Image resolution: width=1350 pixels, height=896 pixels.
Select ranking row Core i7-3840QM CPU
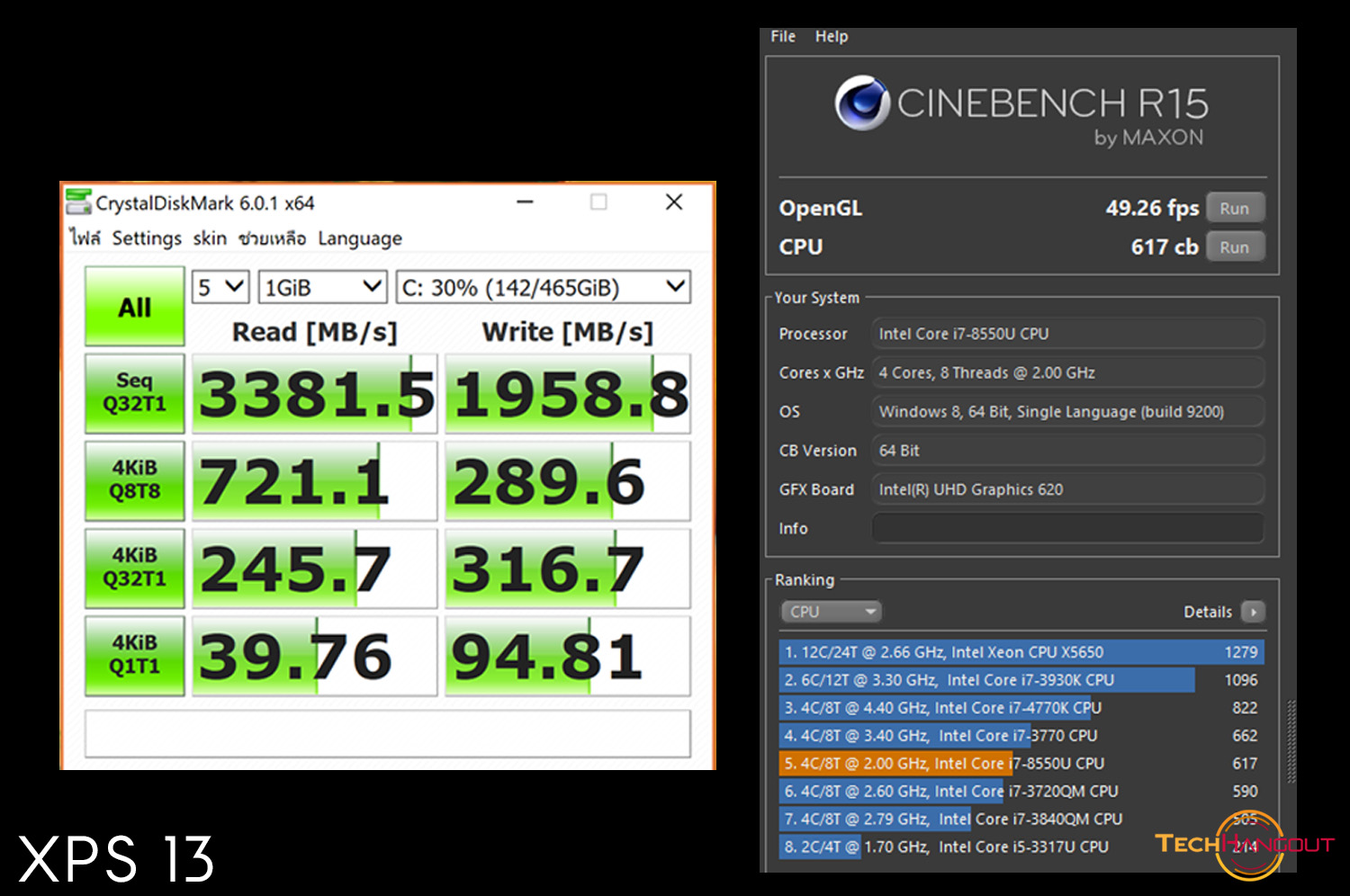click(1021, 820)
